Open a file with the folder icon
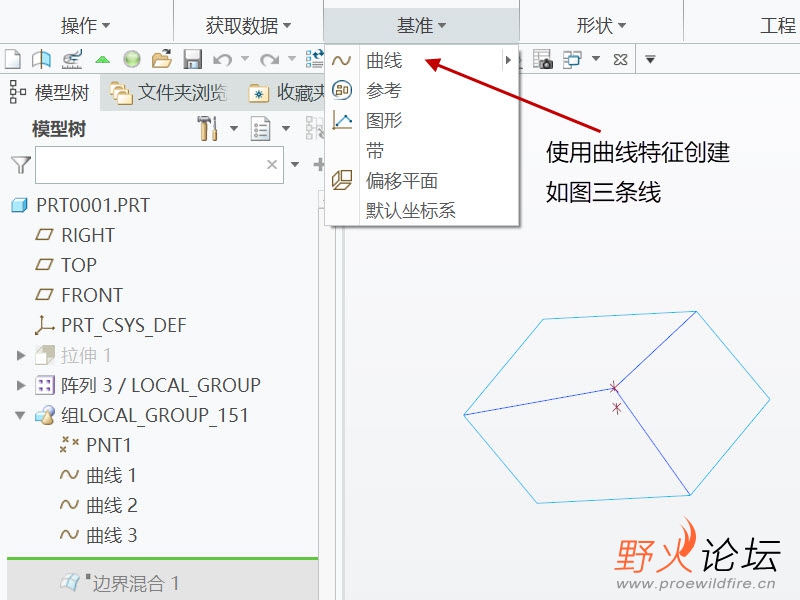Screen dimensions: 800x600 [162, 59]
